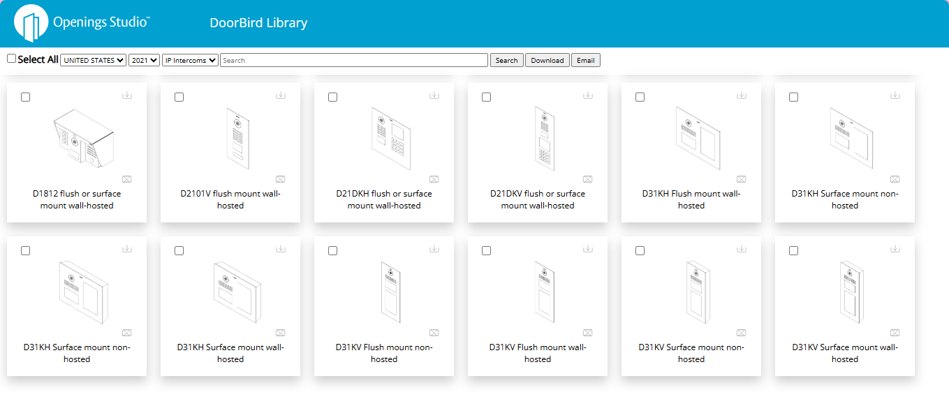Click 'D21DKV flush or surface mount wall-hosted' label
The image size is (949, 393).
pos(538,200)
